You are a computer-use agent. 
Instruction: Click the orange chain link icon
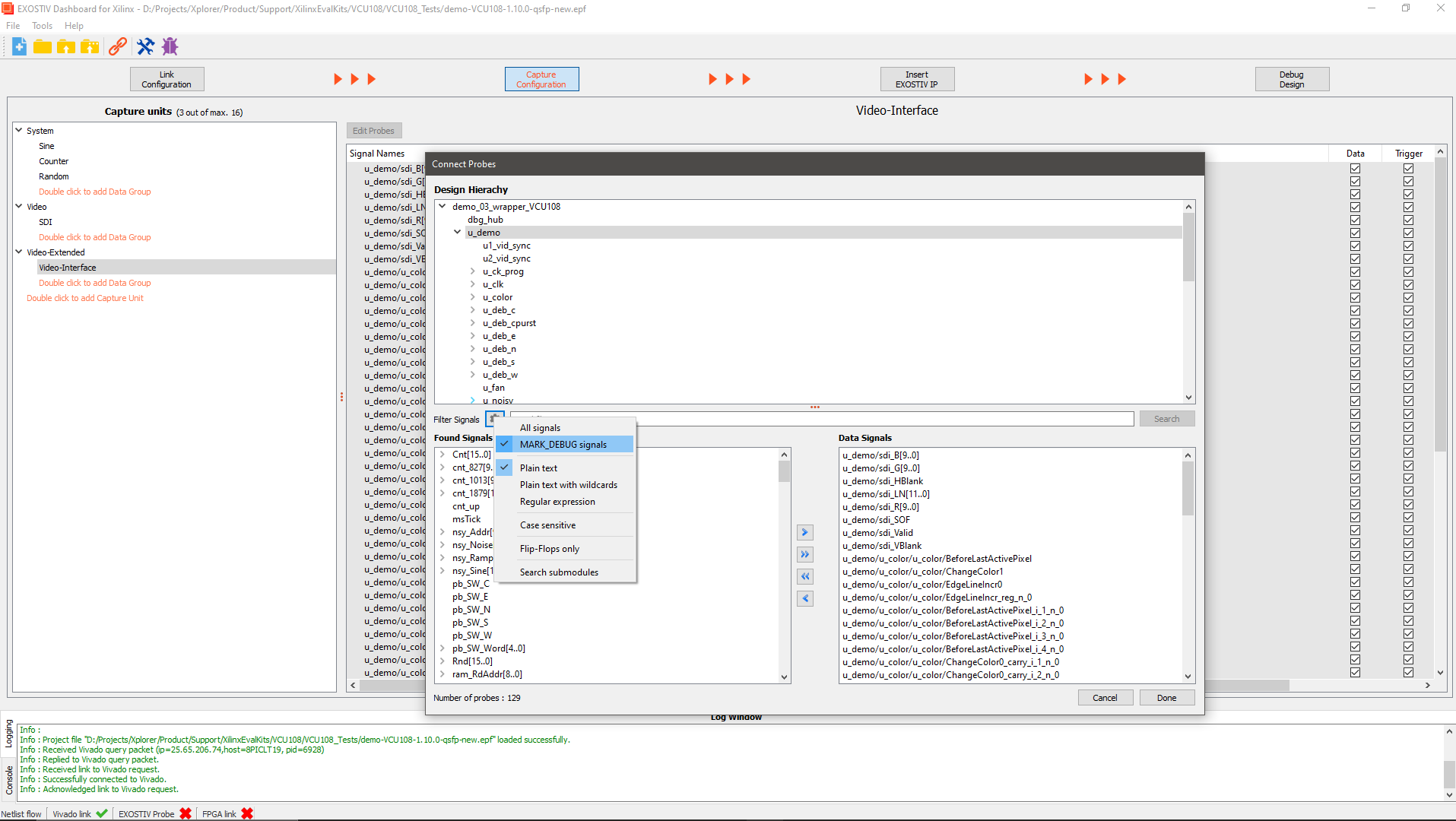[117, 47]
